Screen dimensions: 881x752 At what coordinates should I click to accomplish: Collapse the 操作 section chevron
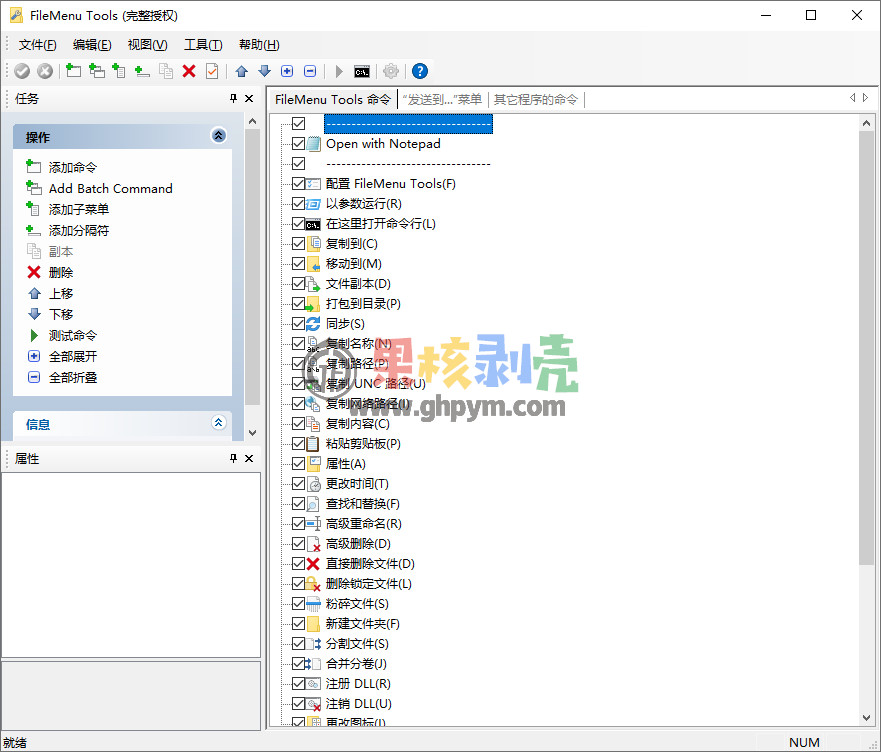(x=219, y=135)
